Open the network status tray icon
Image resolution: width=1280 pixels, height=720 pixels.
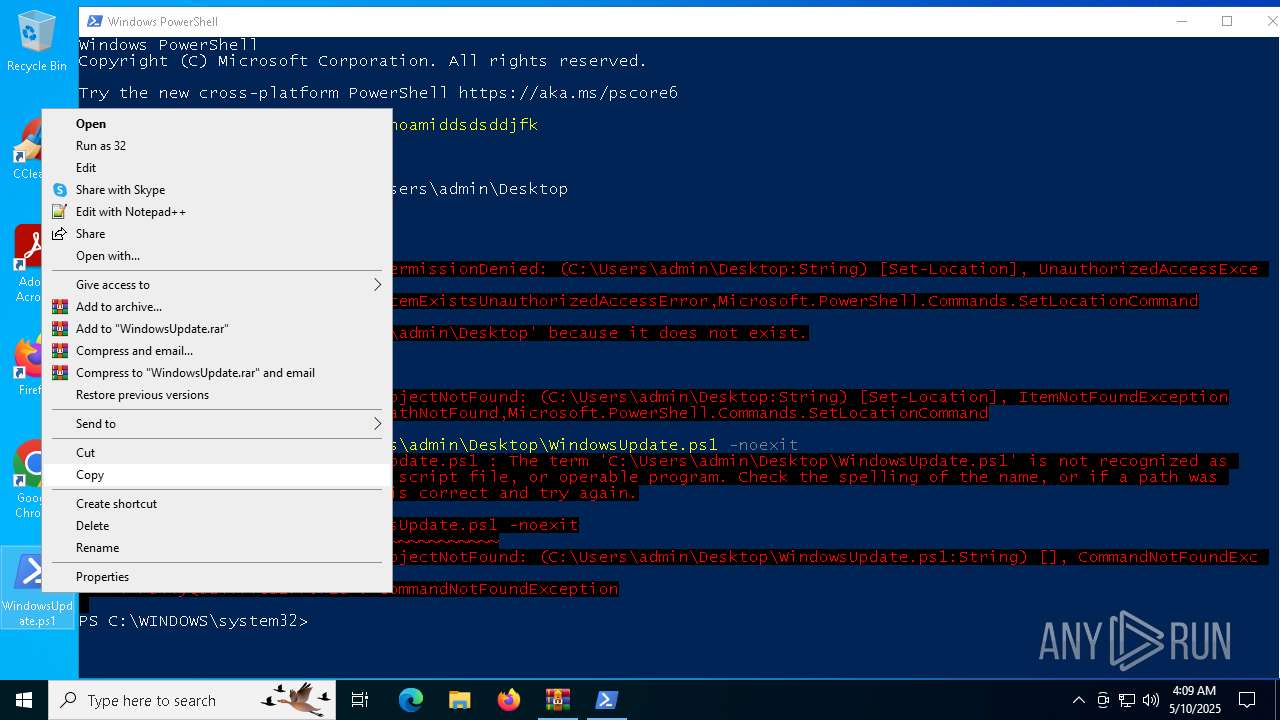click(1127, 700)
